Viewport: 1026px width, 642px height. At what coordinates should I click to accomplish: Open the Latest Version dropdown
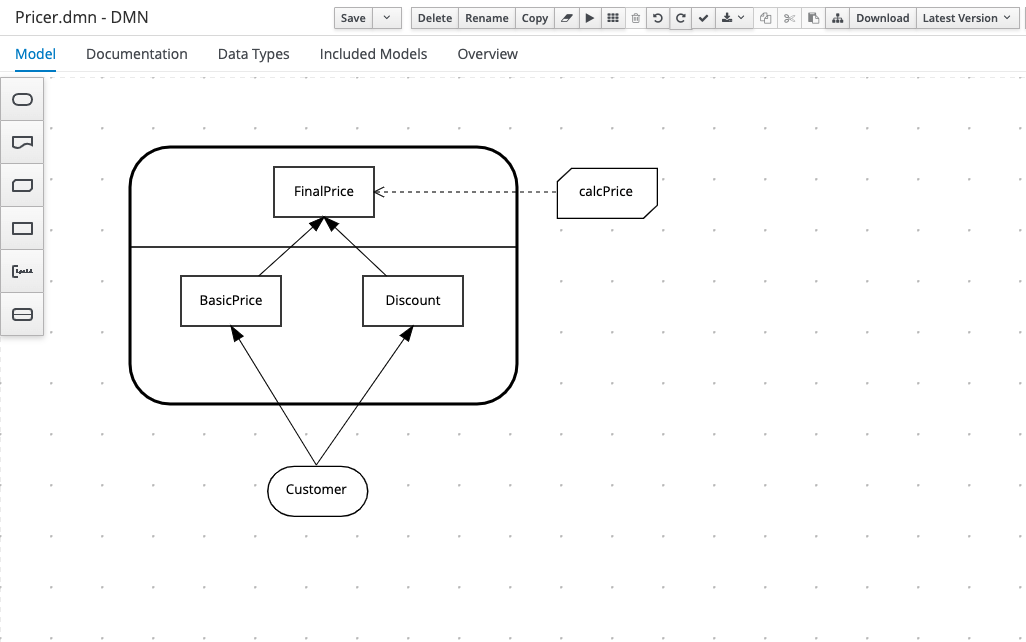click(965, 18)
